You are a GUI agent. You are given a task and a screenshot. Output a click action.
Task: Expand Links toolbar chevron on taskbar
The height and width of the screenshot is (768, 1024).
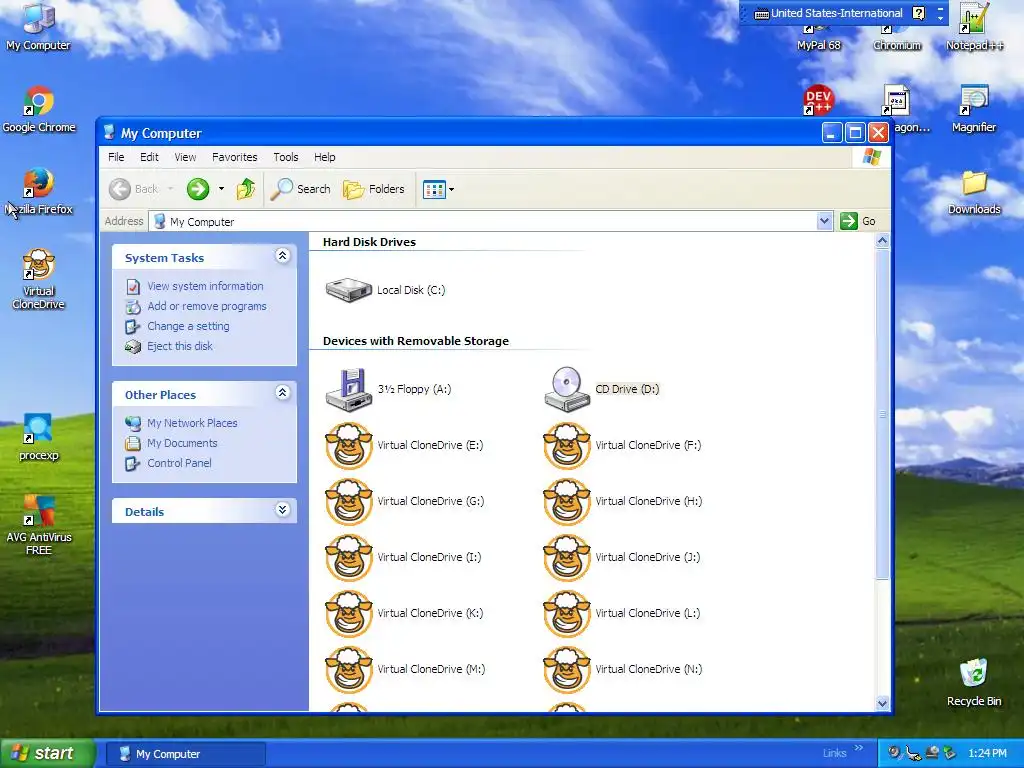[x=858, y=748]
